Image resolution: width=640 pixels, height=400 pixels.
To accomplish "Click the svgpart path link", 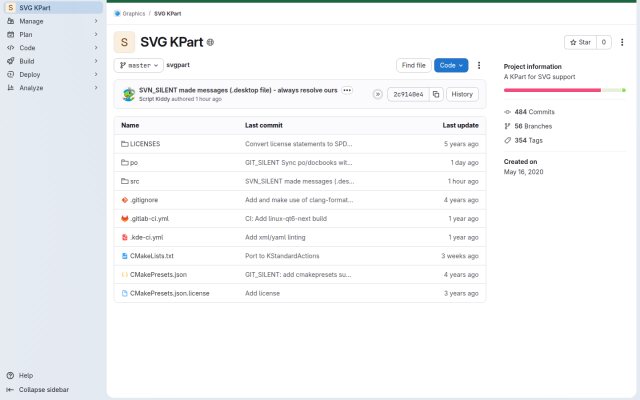I will click(178, 65).
